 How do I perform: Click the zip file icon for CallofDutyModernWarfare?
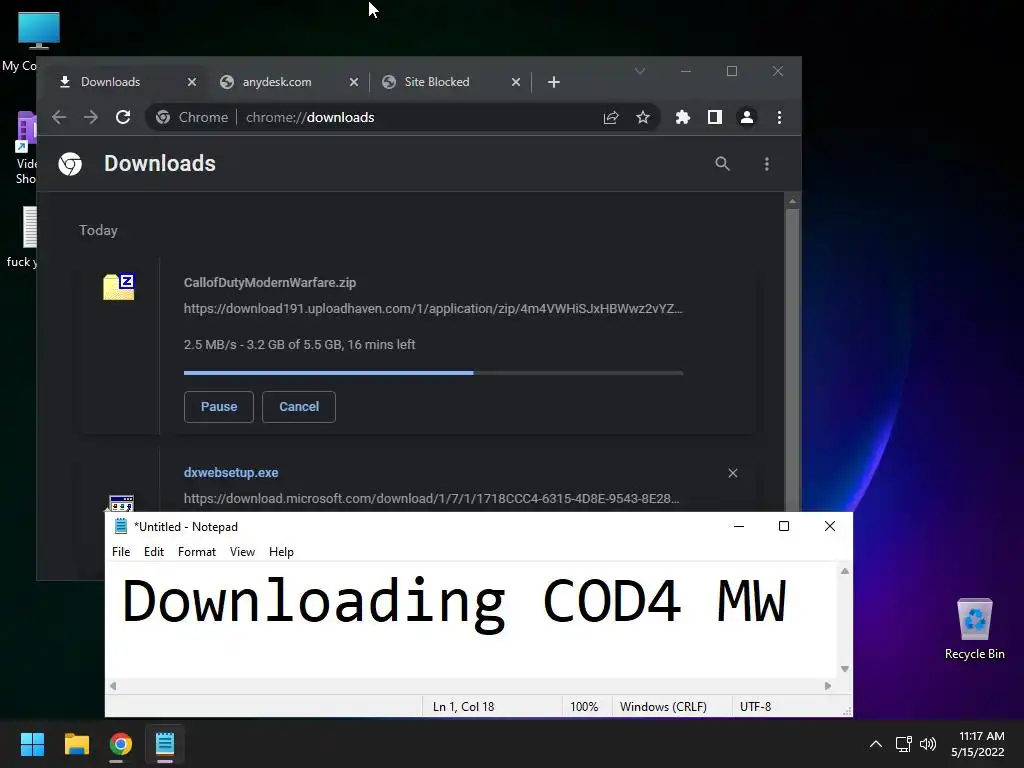point(119,287)
